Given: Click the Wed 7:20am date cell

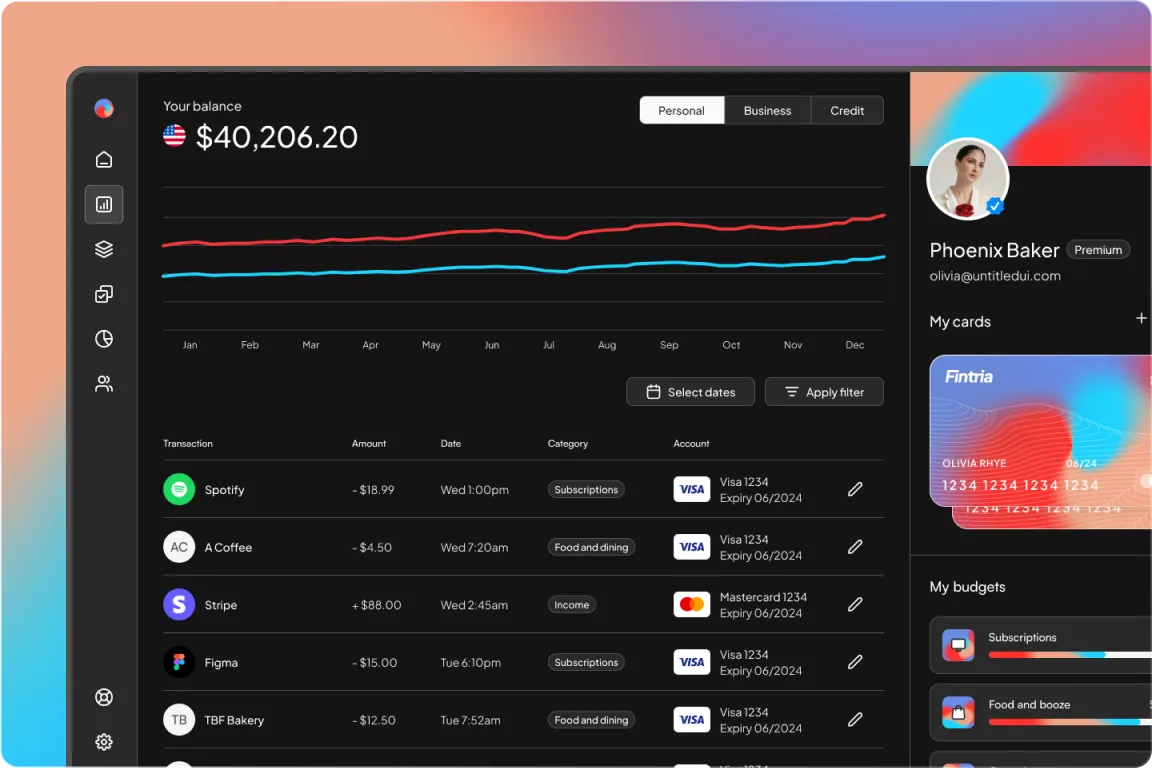Looking at the screenshot, I should (474, 548).
